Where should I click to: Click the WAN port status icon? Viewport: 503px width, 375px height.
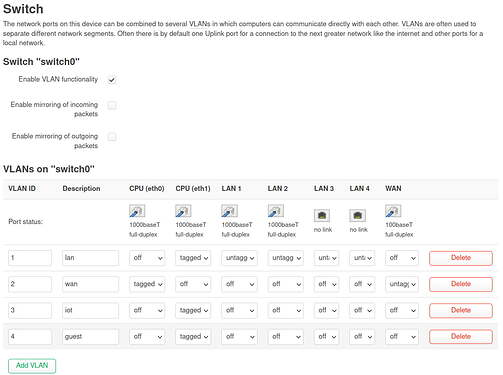tap(393, 211)
